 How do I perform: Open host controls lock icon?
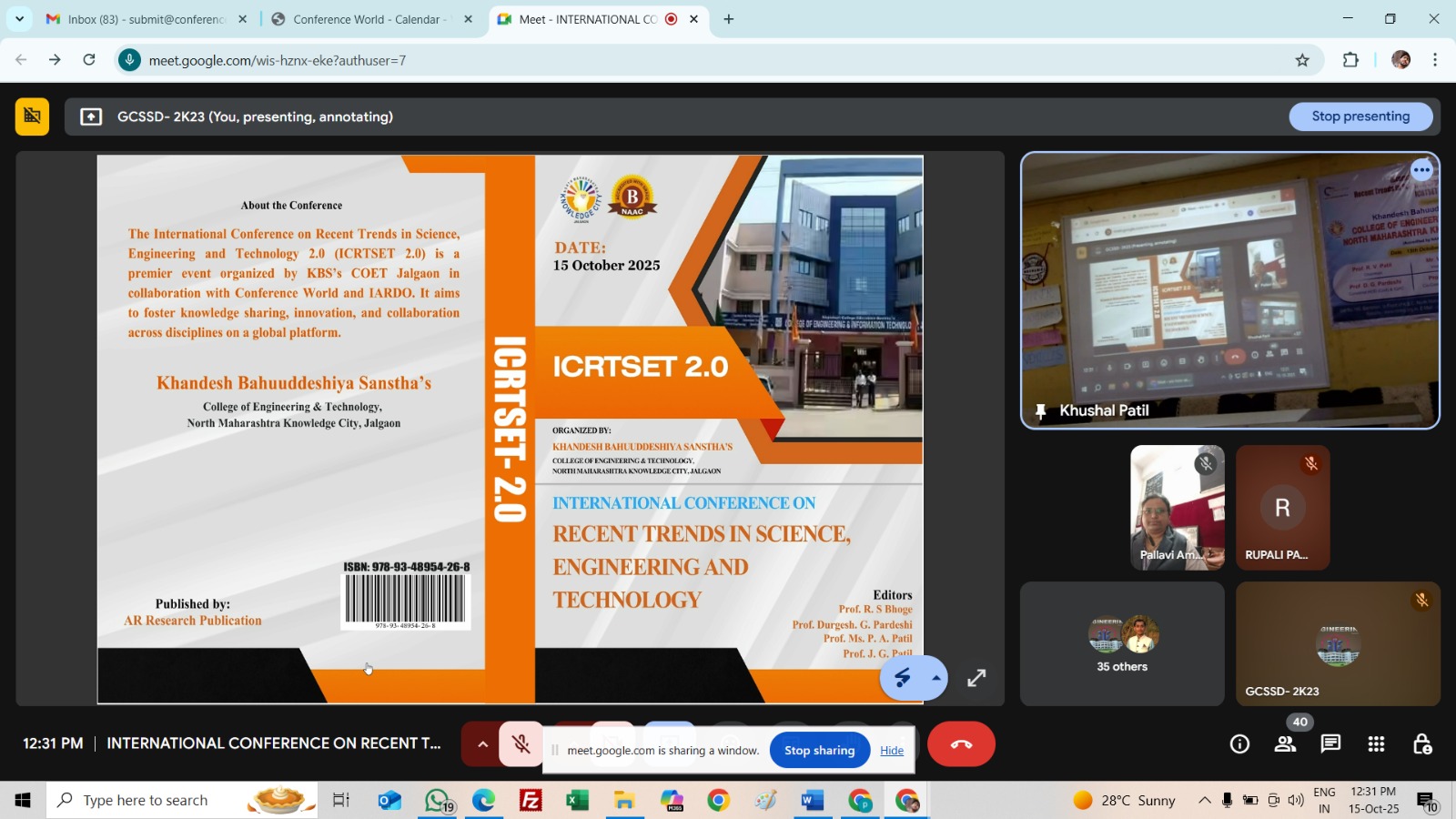click(x=1422, y=744)
